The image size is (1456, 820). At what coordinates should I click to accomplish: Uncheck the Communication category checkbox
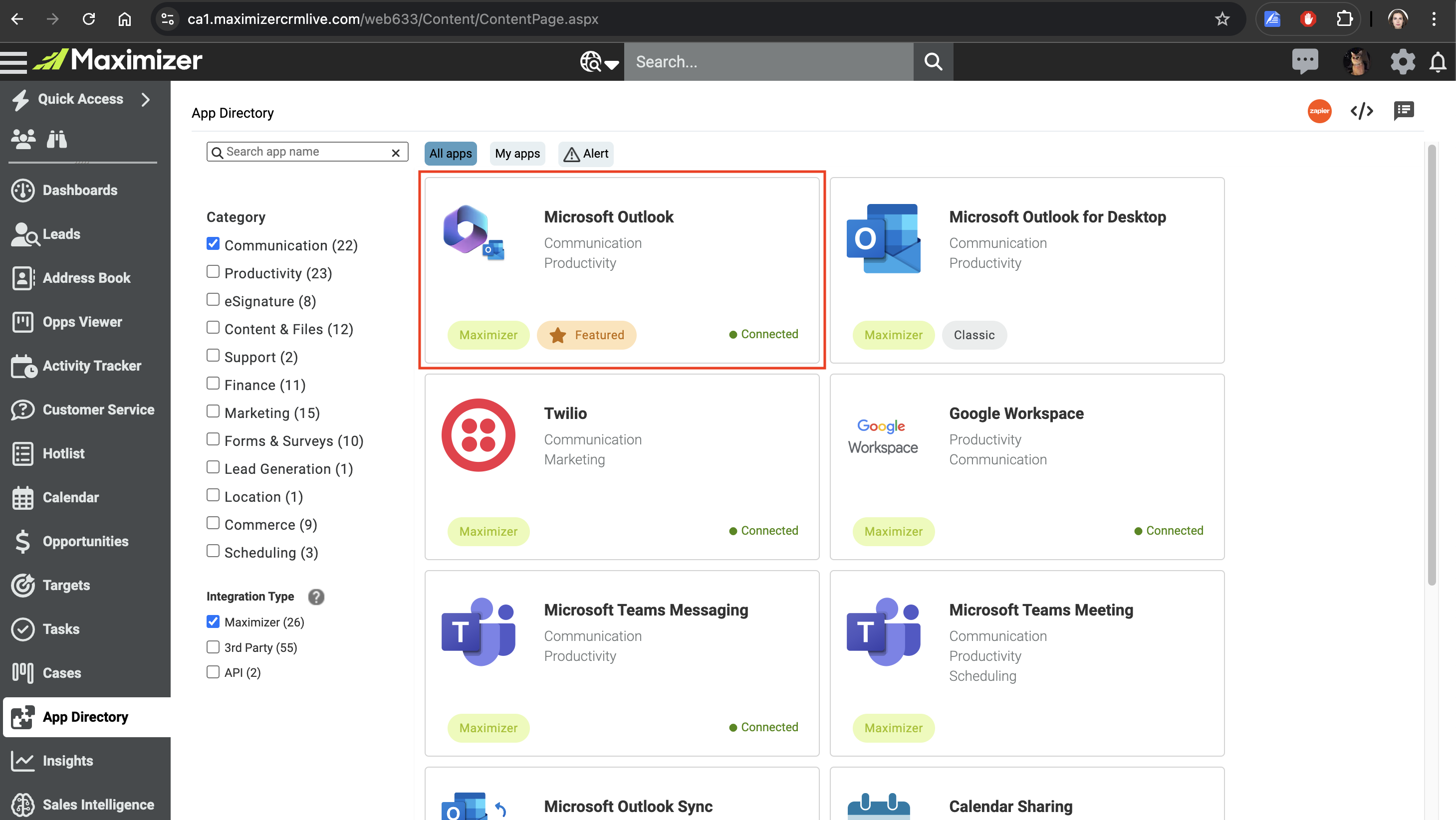213,243
